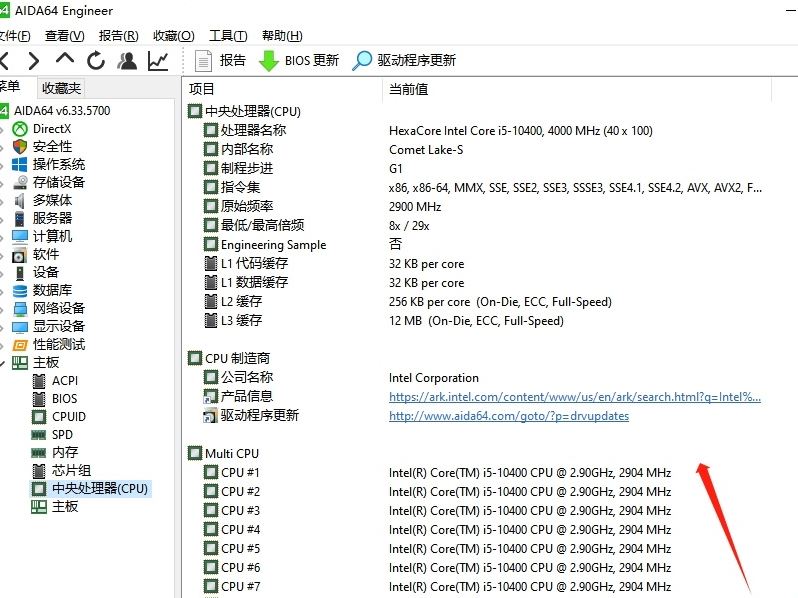Select the 数据库 database icon

pyautogui.click(x=20, y=291)
